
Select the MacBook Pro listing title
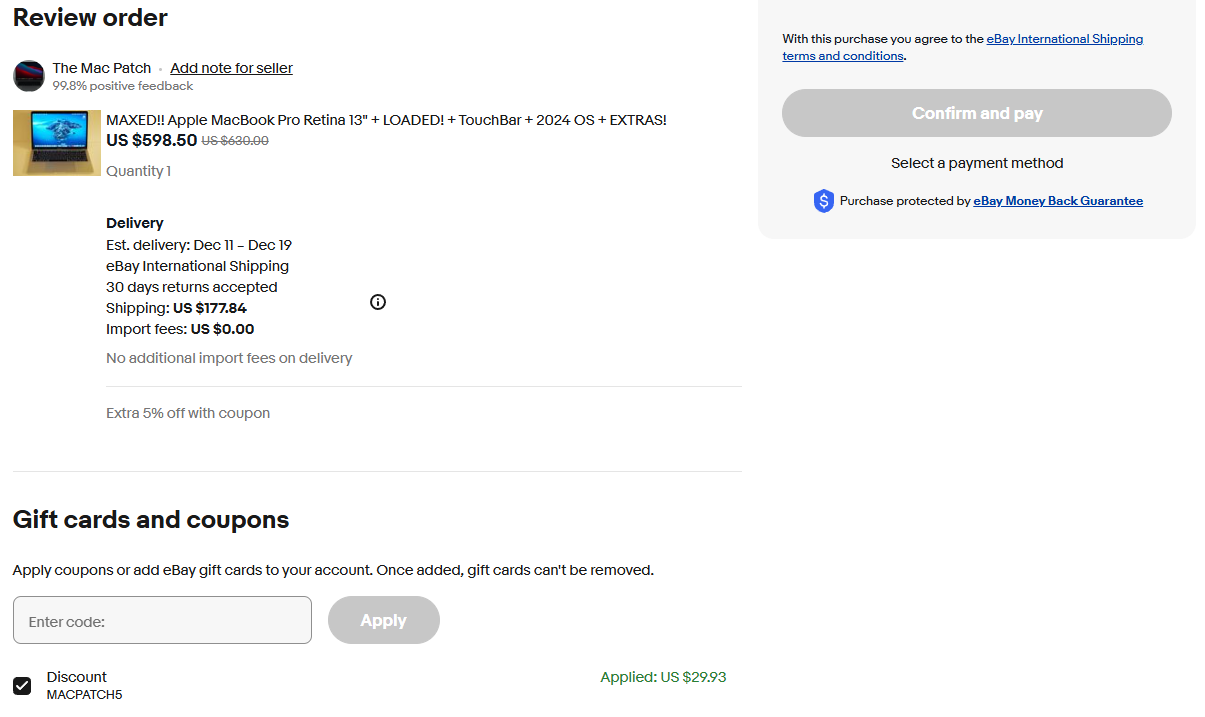386,119
